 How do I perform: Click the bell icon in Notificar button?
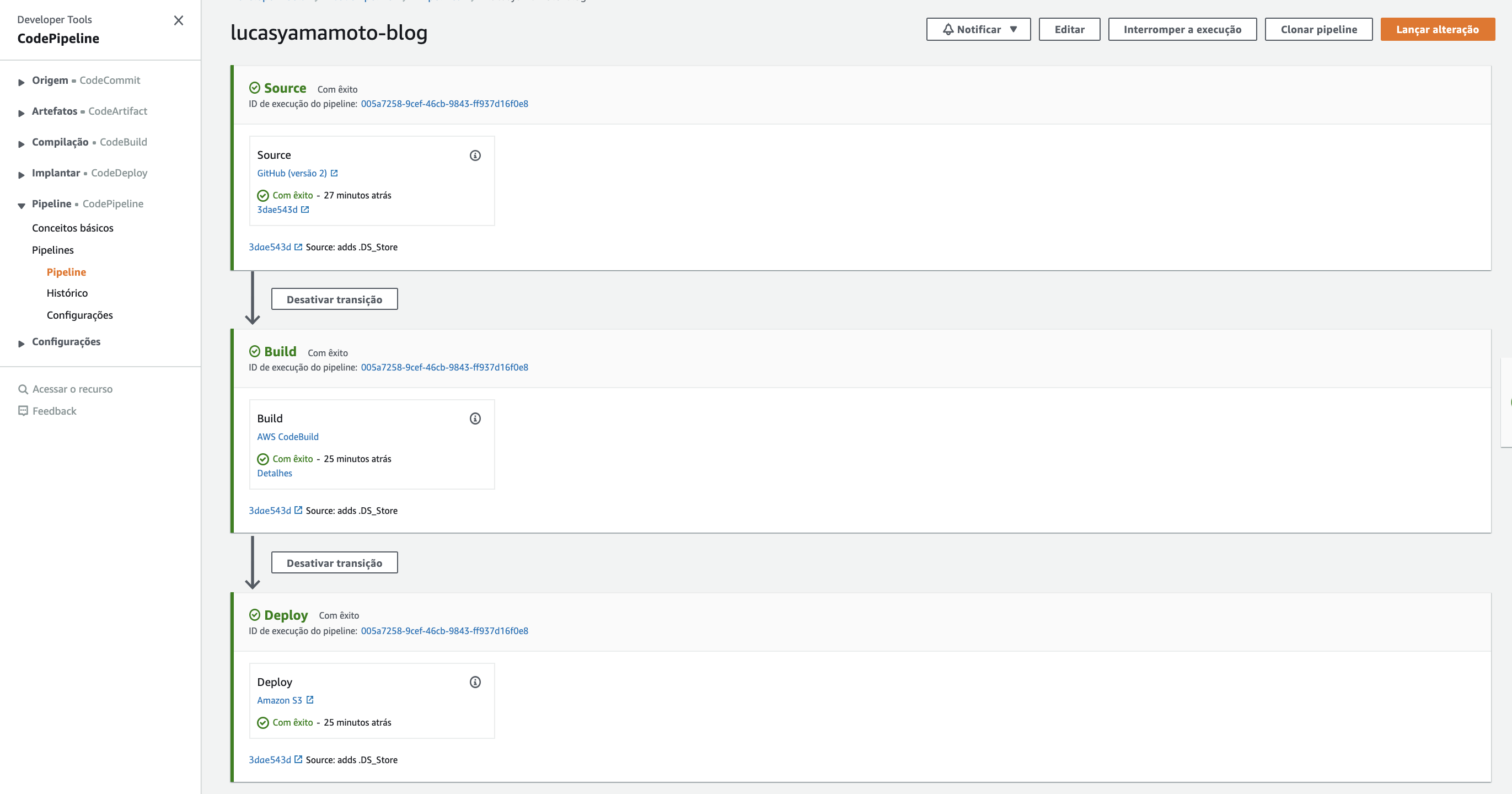[x=948, y=29]
